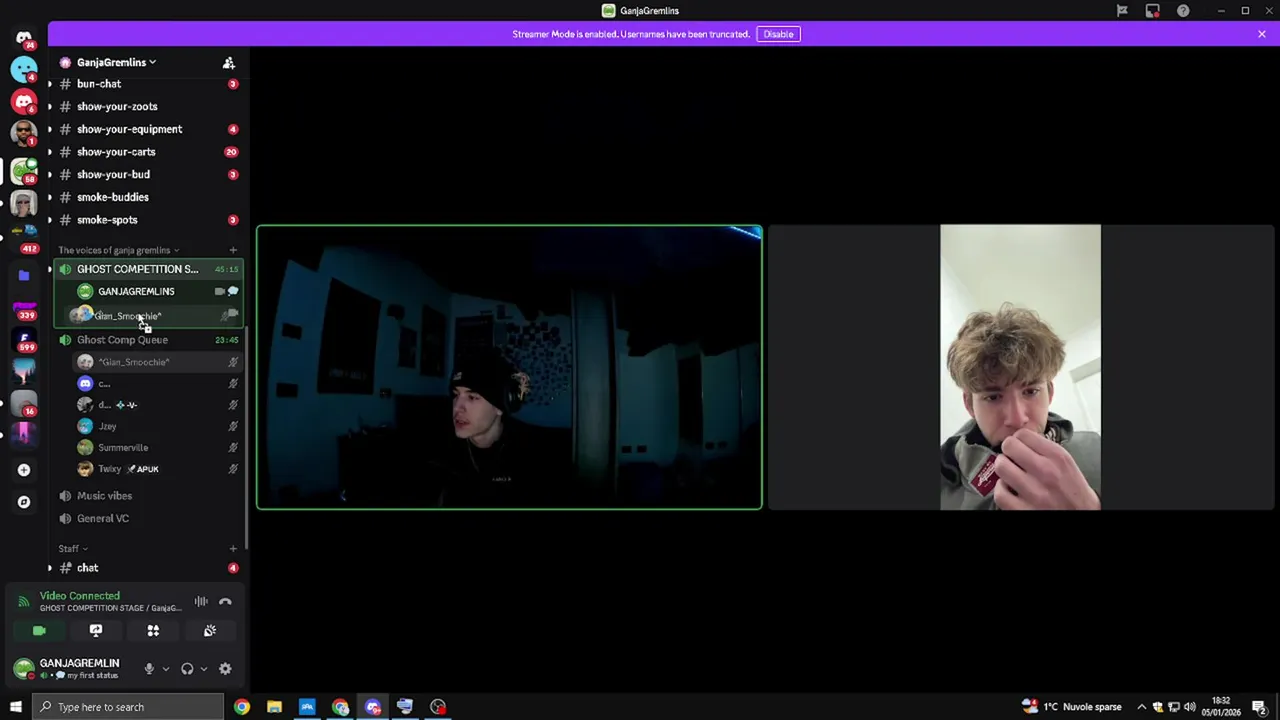Expand threads arrow beside Staff chat
This screenshot has width=1280, height=720.
[50, 568]
